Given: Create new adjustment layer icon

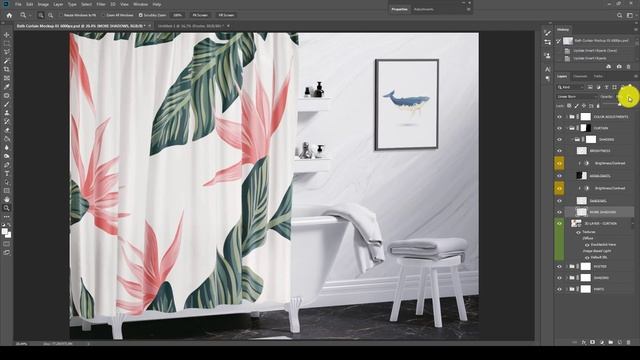Looking at the screenshot, I should click(602, 342).
